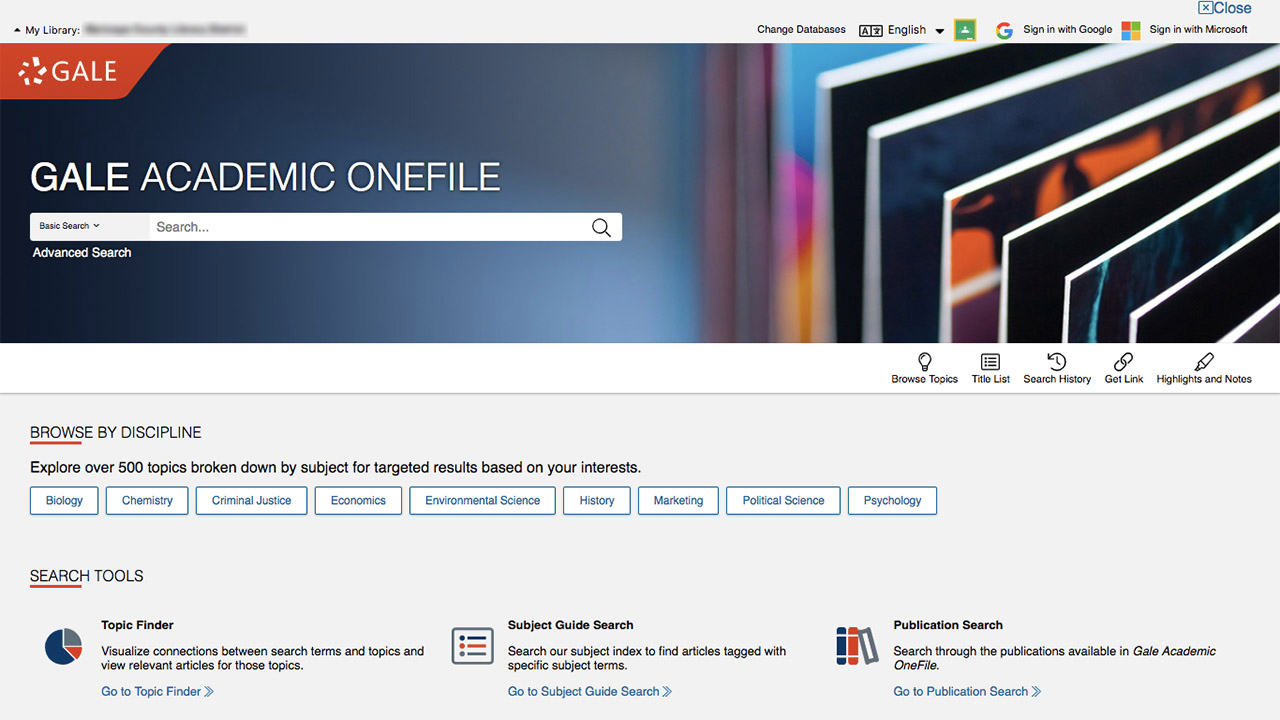Select the Criminal Justice discipline button
Image resolution: width=1280 pixels, height=720 pixels.
point(252,501)
